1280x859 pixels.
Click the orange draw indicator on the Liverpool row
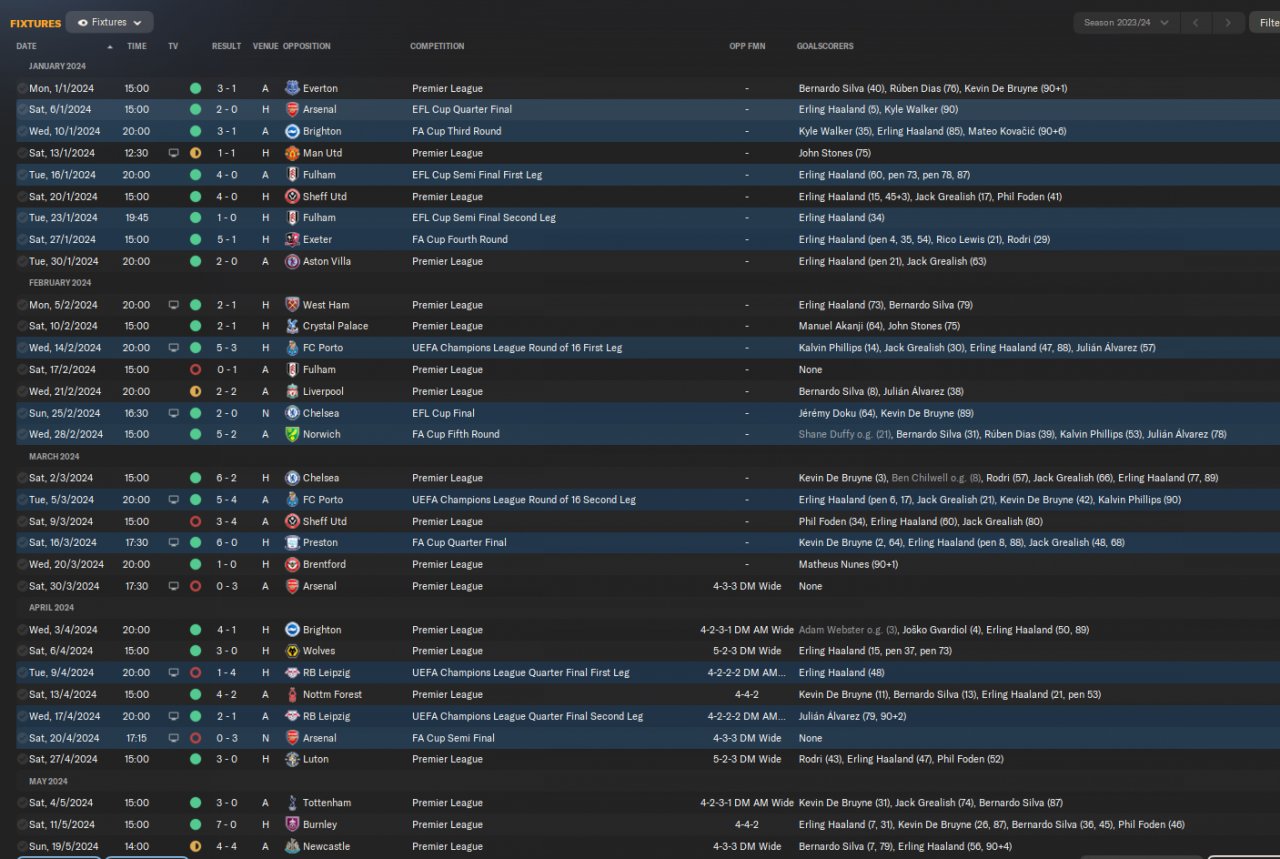[x=195, y=391]
